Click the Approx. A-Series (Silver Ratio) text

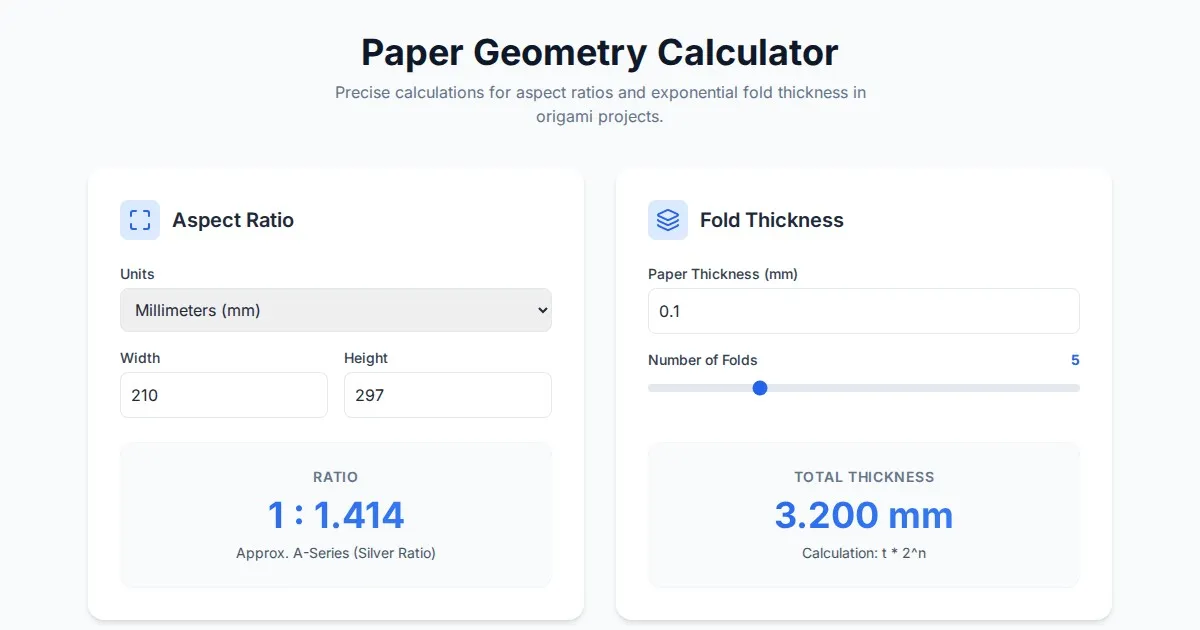336,553
